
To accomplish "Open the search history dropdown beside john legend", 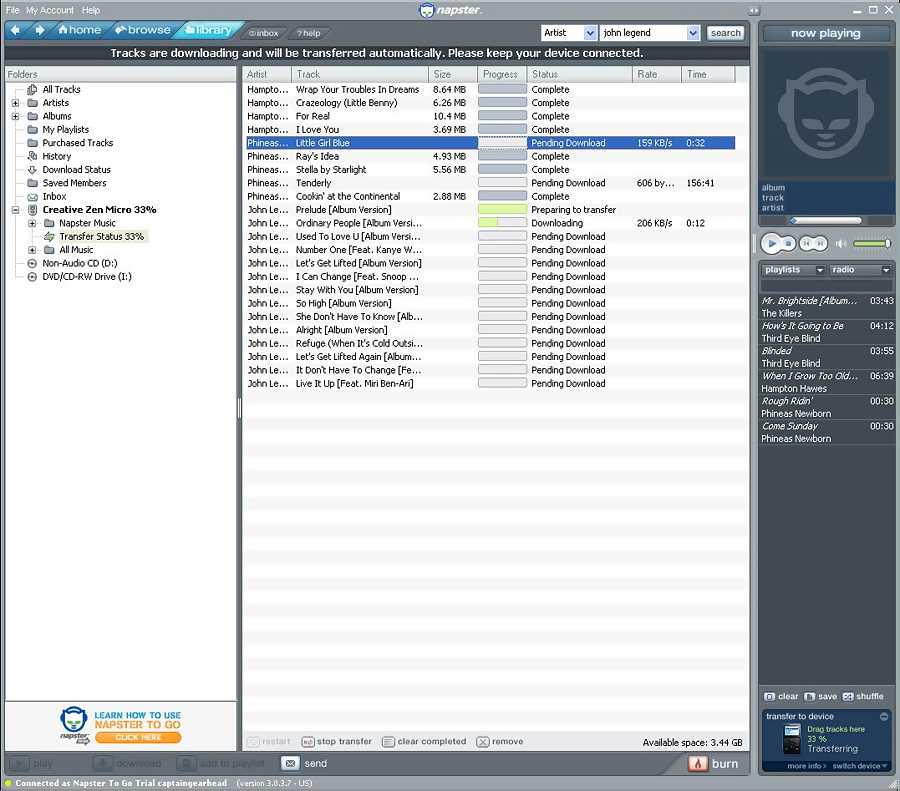I will click(693, 33).
